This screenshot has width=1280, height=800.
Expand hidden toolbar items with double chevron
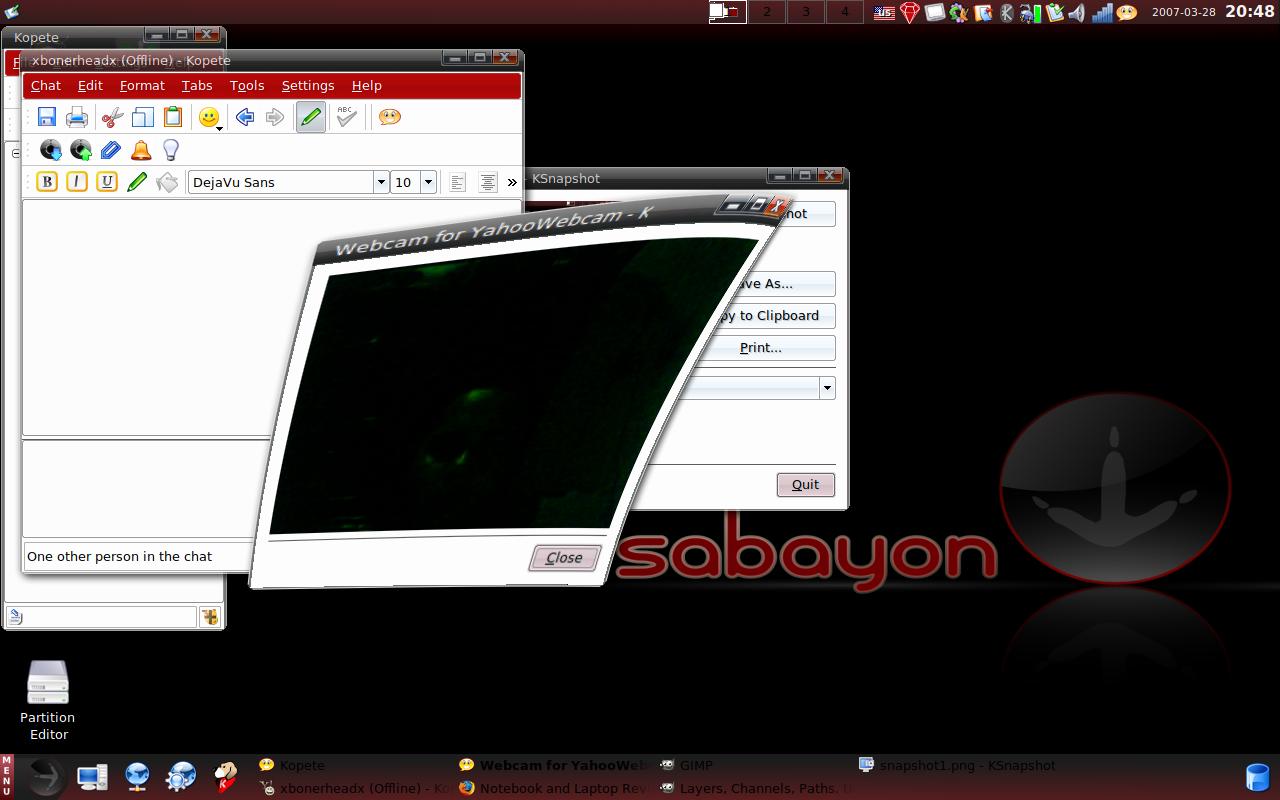(512, 182)
